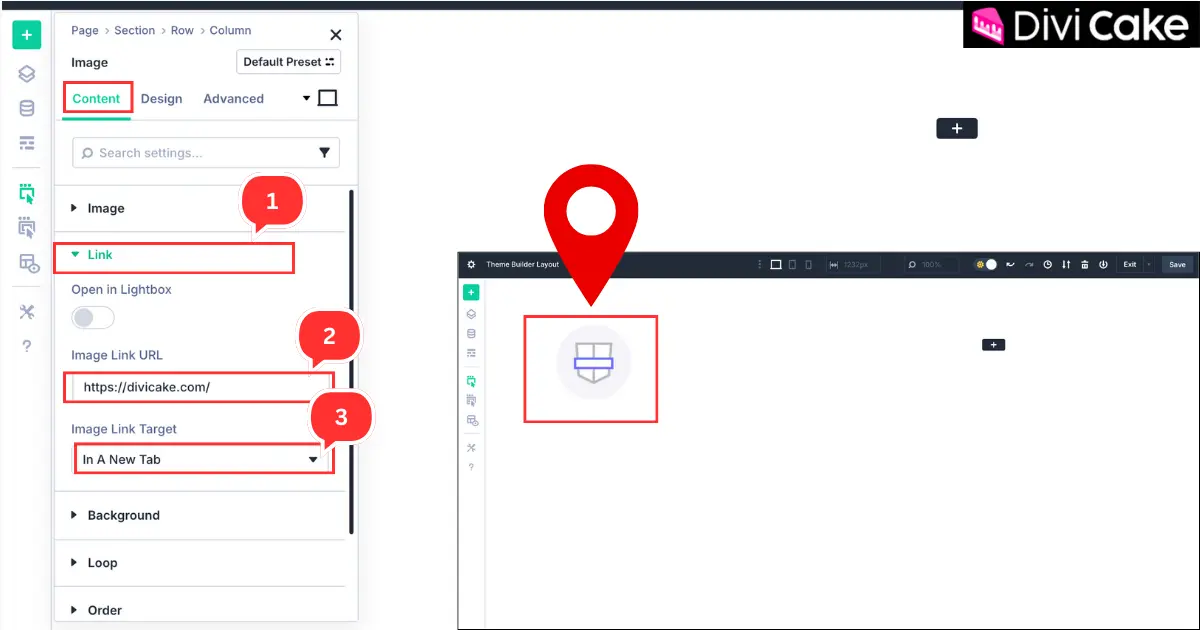Click the dark plus button in the Theme Builder Layout canvas

pos(993,344)
